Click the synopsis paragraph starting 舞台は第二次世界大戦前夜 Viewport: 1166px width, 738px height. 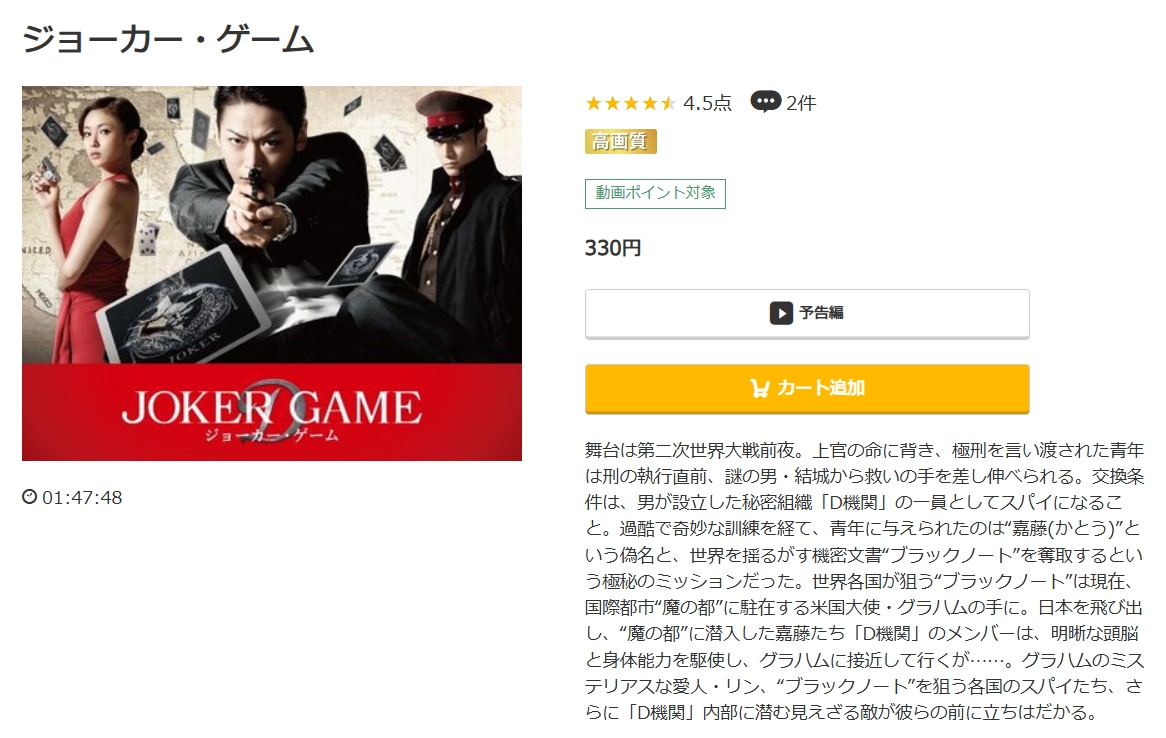864,581
